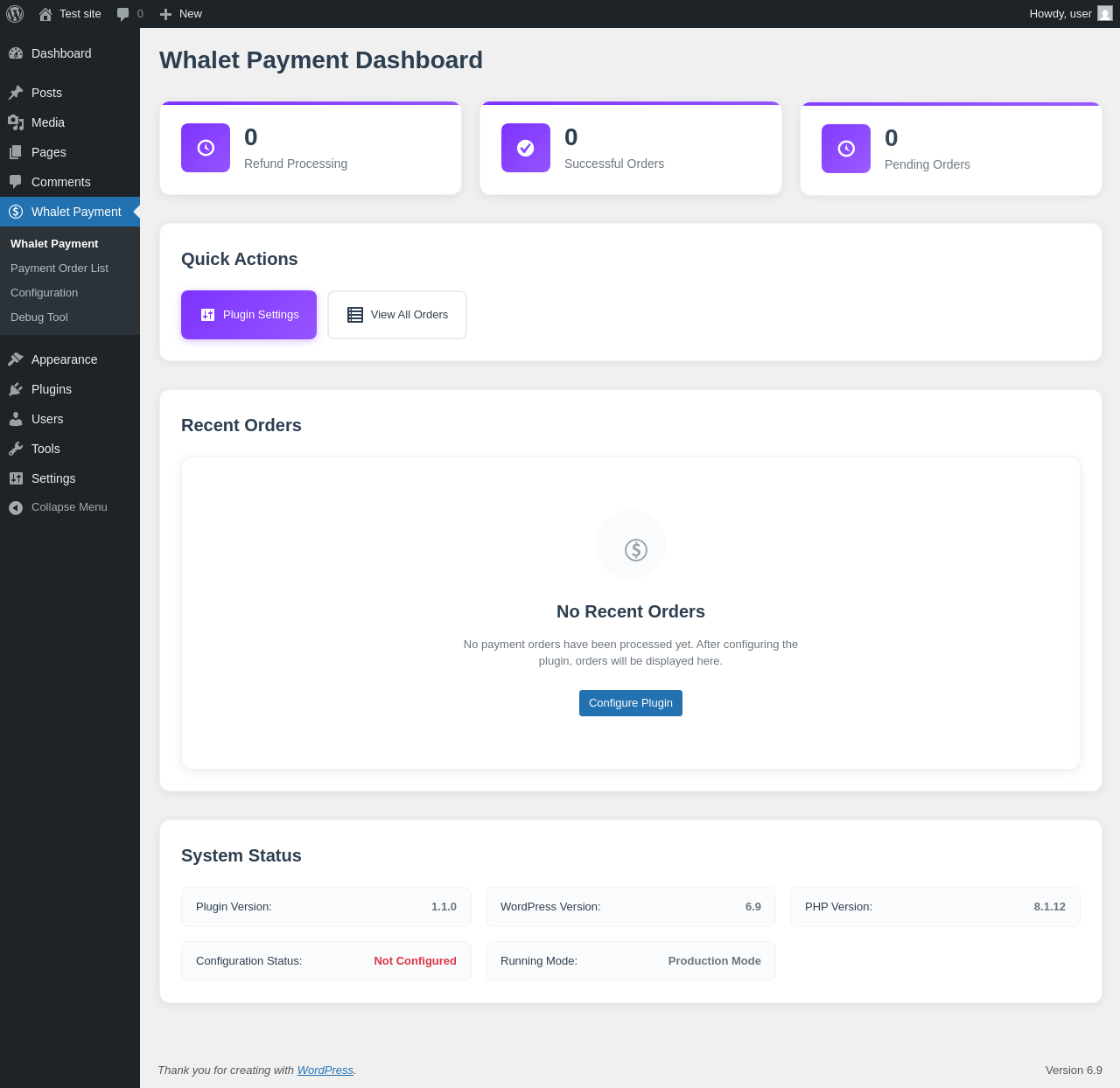
Task: Click the list icon in View All Orders
Action: coord(355,315)
